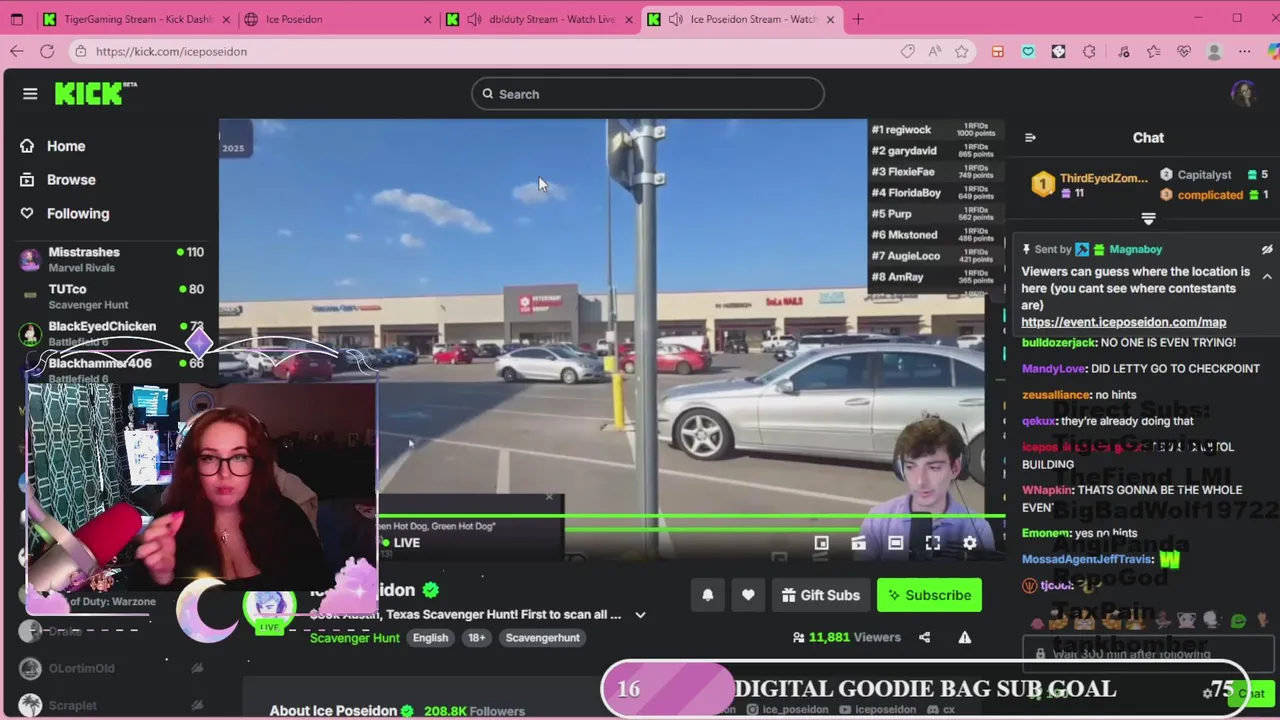Collapse the pinned message chevron
This screenshot has width=1280, height=720.
click(1267, 277)
